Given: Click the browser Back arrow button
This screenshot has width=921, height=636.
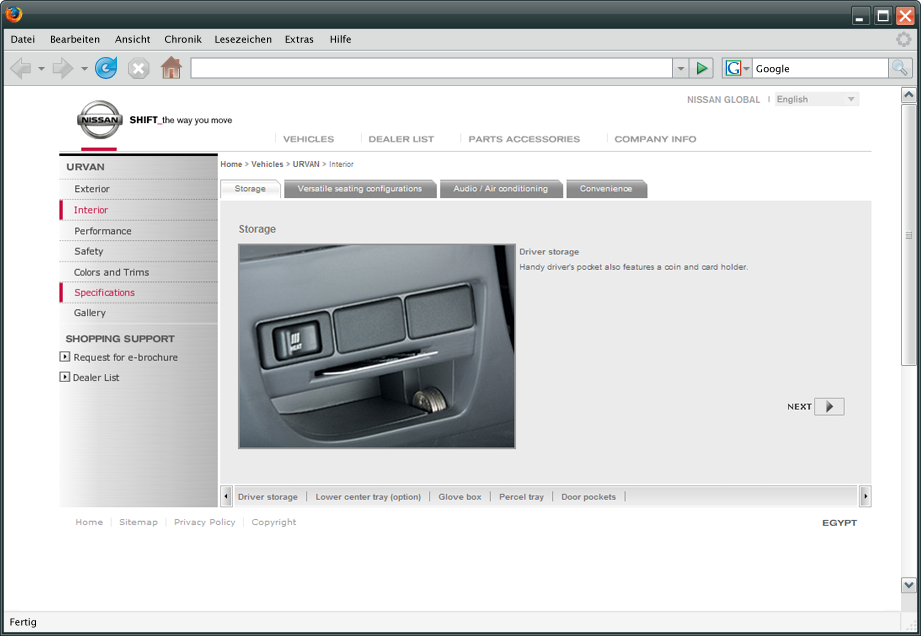Looking at the screenshot, I should (20, 68).
